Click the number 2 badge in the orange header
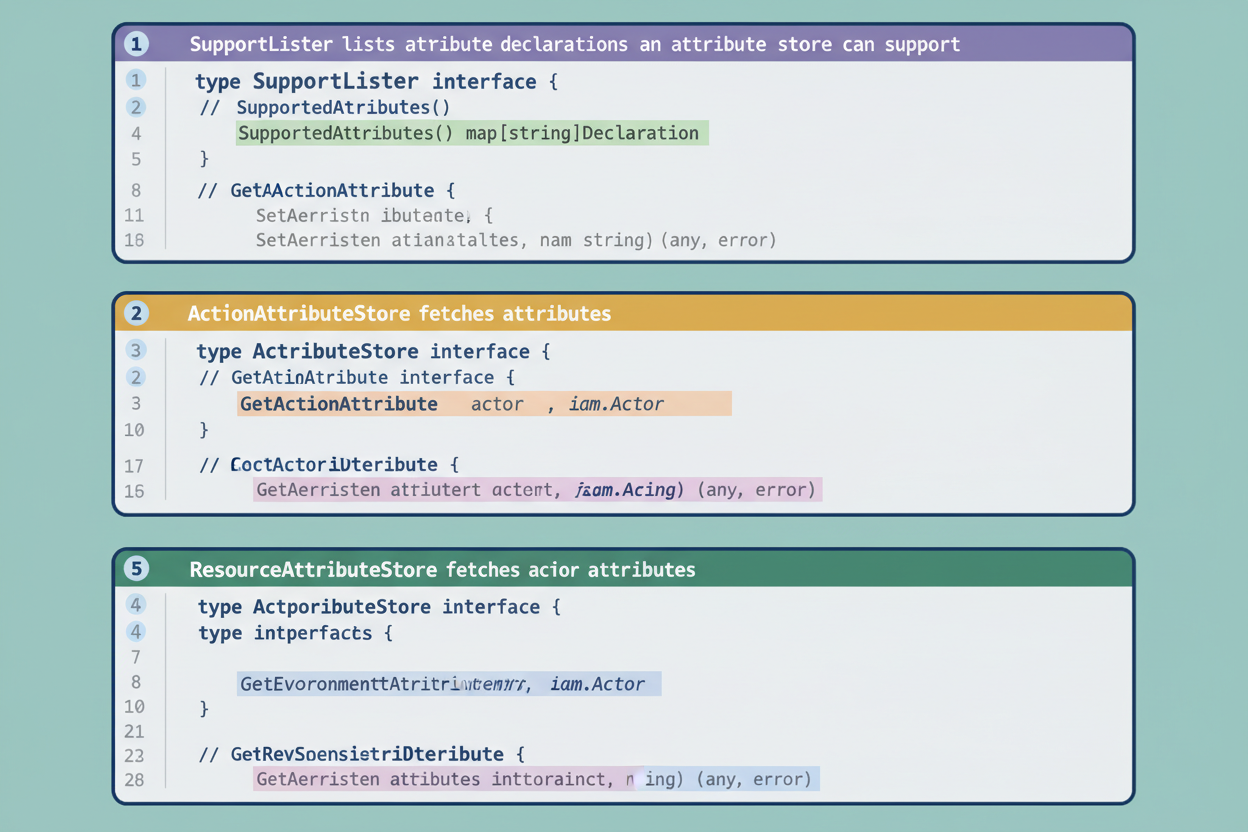The image size is (1248, 832). [x=136, y=313]
